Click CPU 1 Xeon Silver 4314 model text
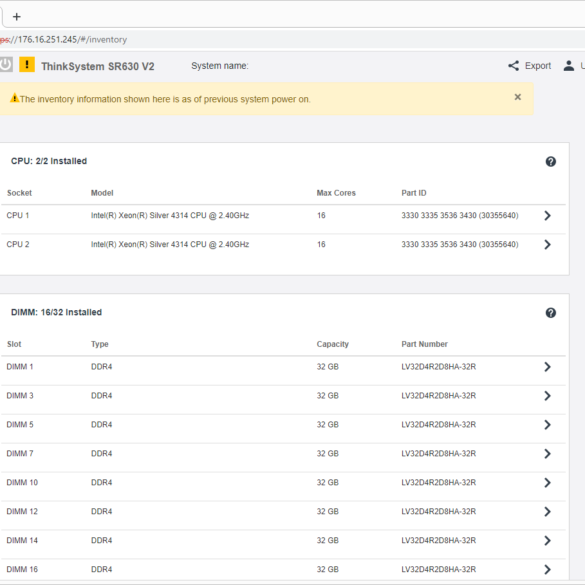This screenshot has height=585, width=585. coord(170,215)
